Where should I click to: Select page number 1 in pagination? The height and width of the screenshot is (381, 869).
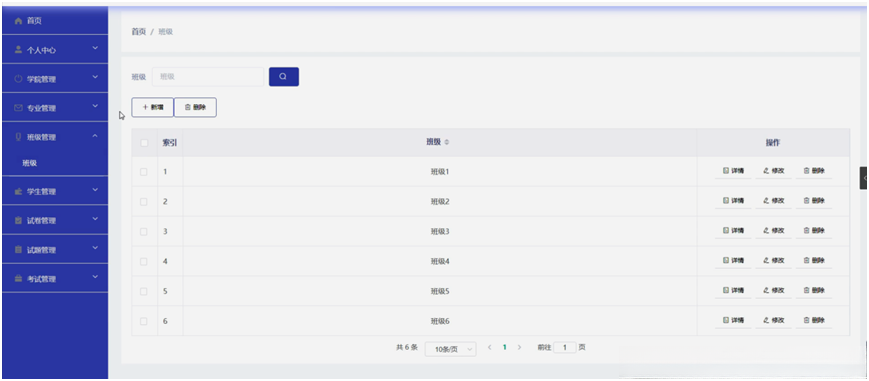click(x=504, y=347)
